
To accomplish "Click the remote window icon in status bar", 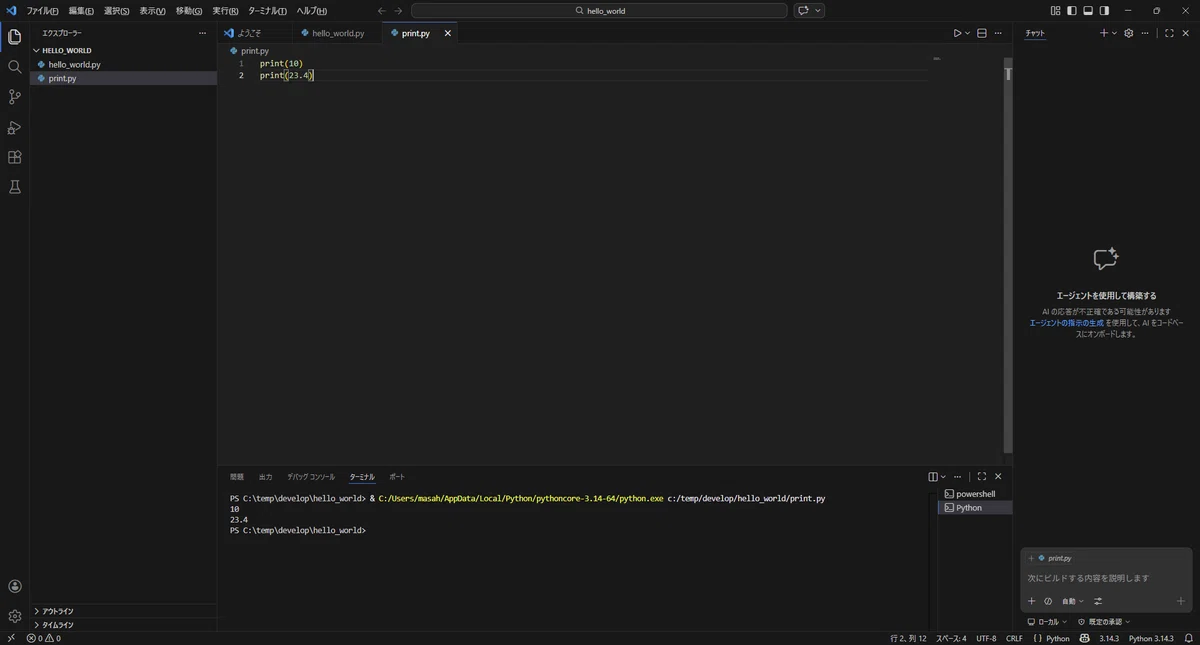I will pos(11,638).
